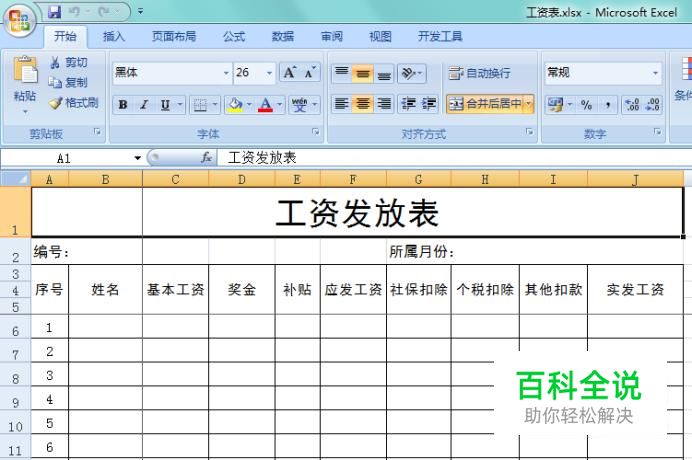Open Quick Access Toolbar customize arrow
The height and width of the screenshot is (460, 692).
pos(140,11)
